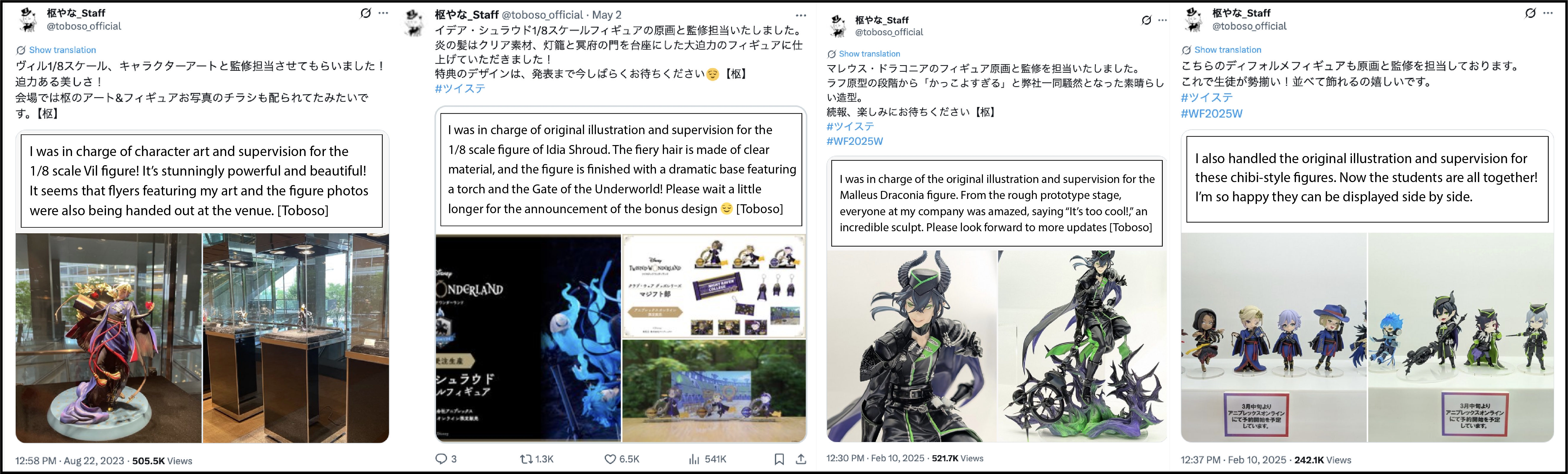Image resolution: width=1568 pixels, height=474 pixels.
Task: Open the Vil figure close-up photo
Action: [x=108, y=338]
